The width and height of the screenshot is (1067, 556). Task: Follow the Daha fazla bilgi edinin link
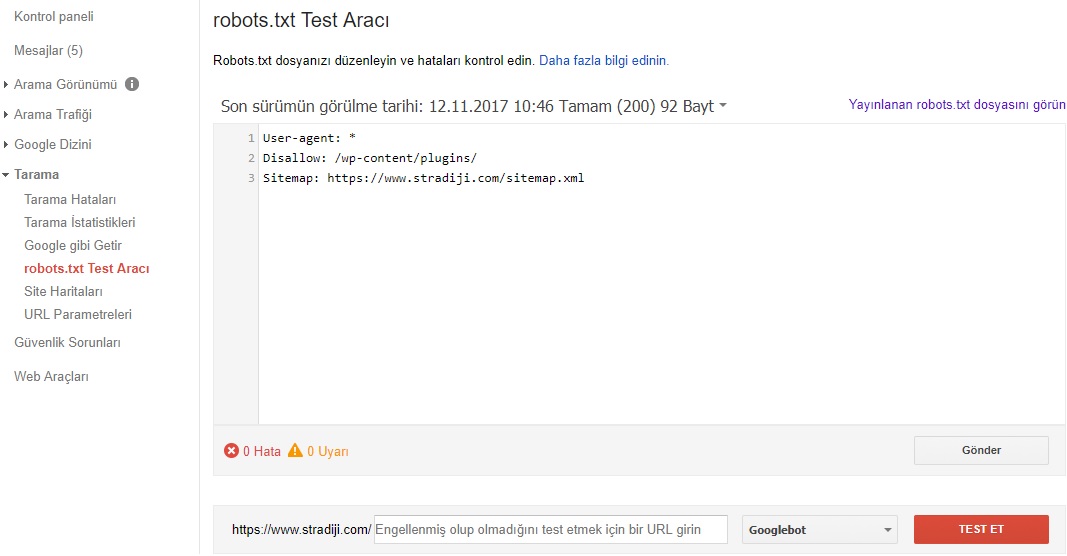coord(604,61)
